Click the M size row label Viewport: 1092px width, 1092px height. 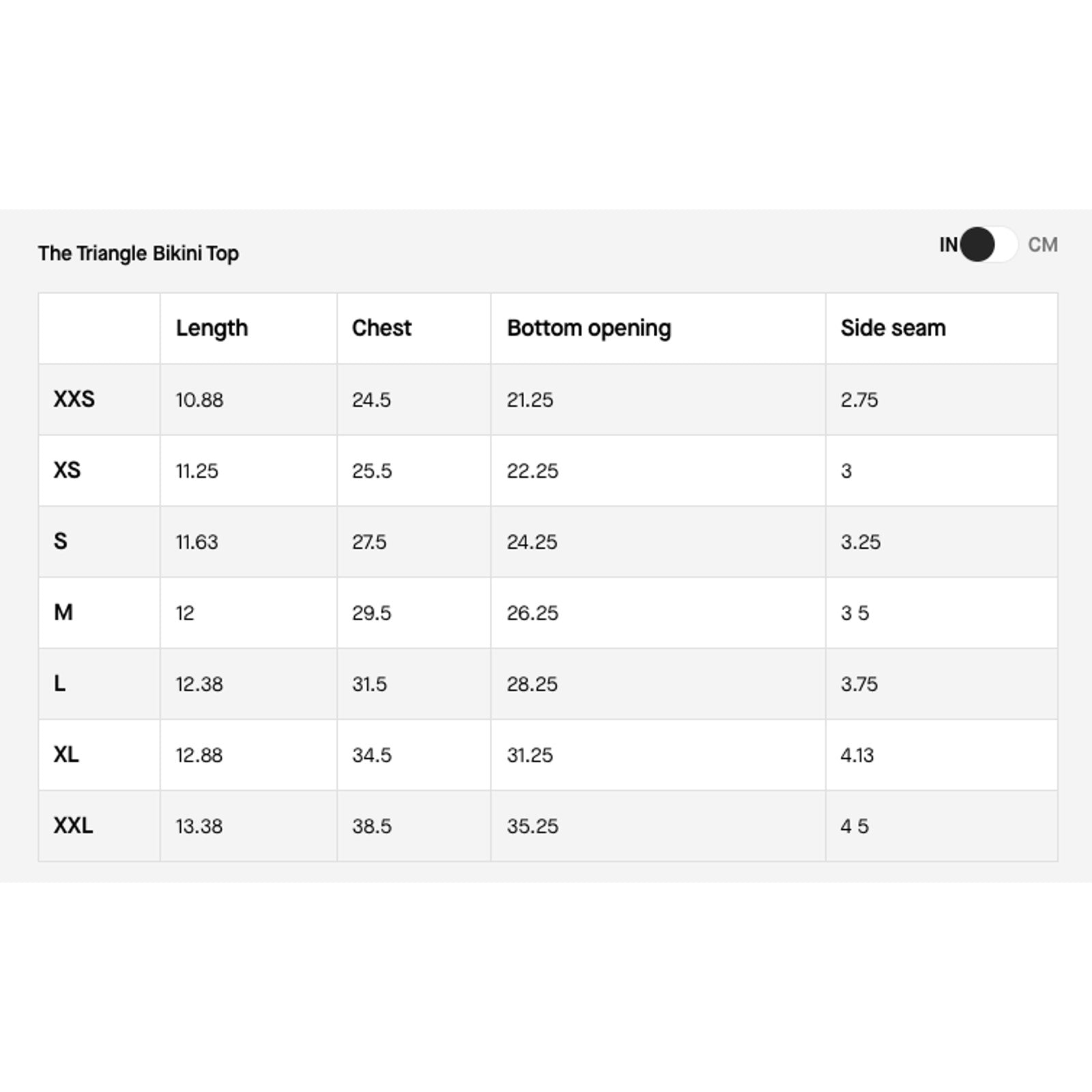tap(63, 612)
